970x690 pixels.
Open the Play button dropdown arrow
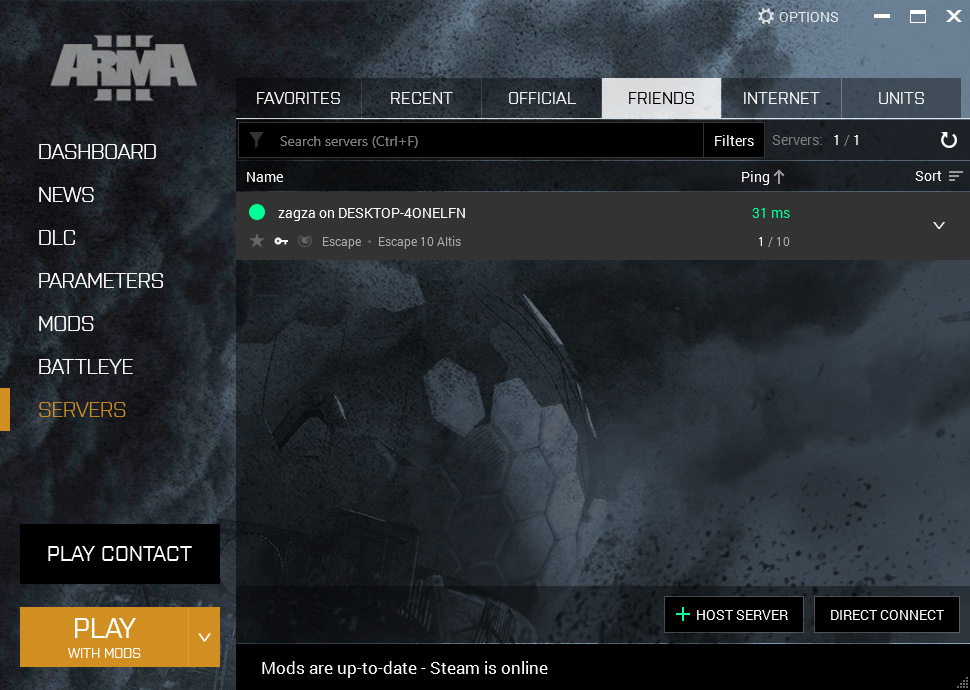[204, 637]
